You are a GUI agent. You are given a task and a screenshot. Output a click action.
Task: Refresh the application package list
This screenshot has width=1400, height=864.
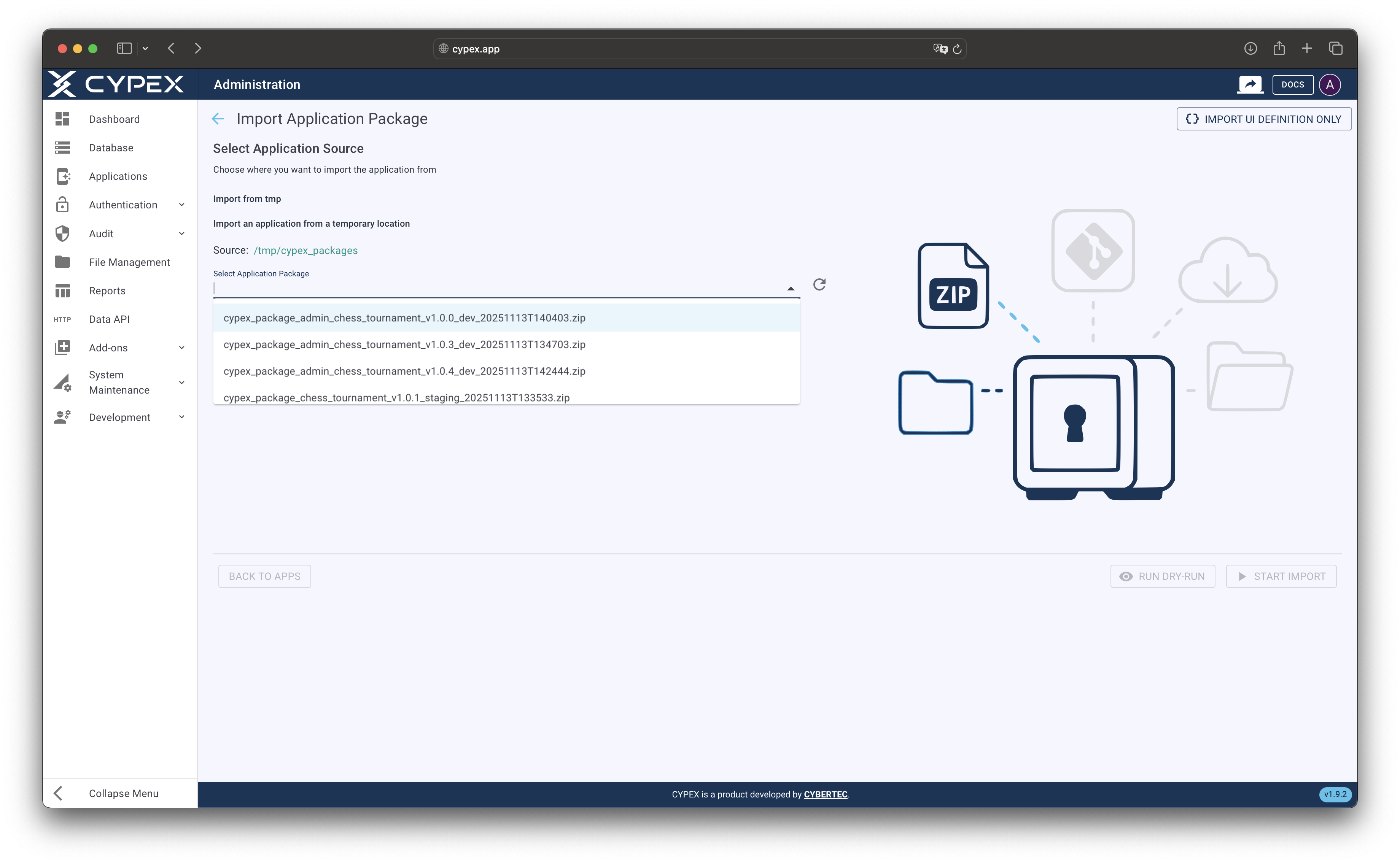pyautogui.click(x=819, y=284)
